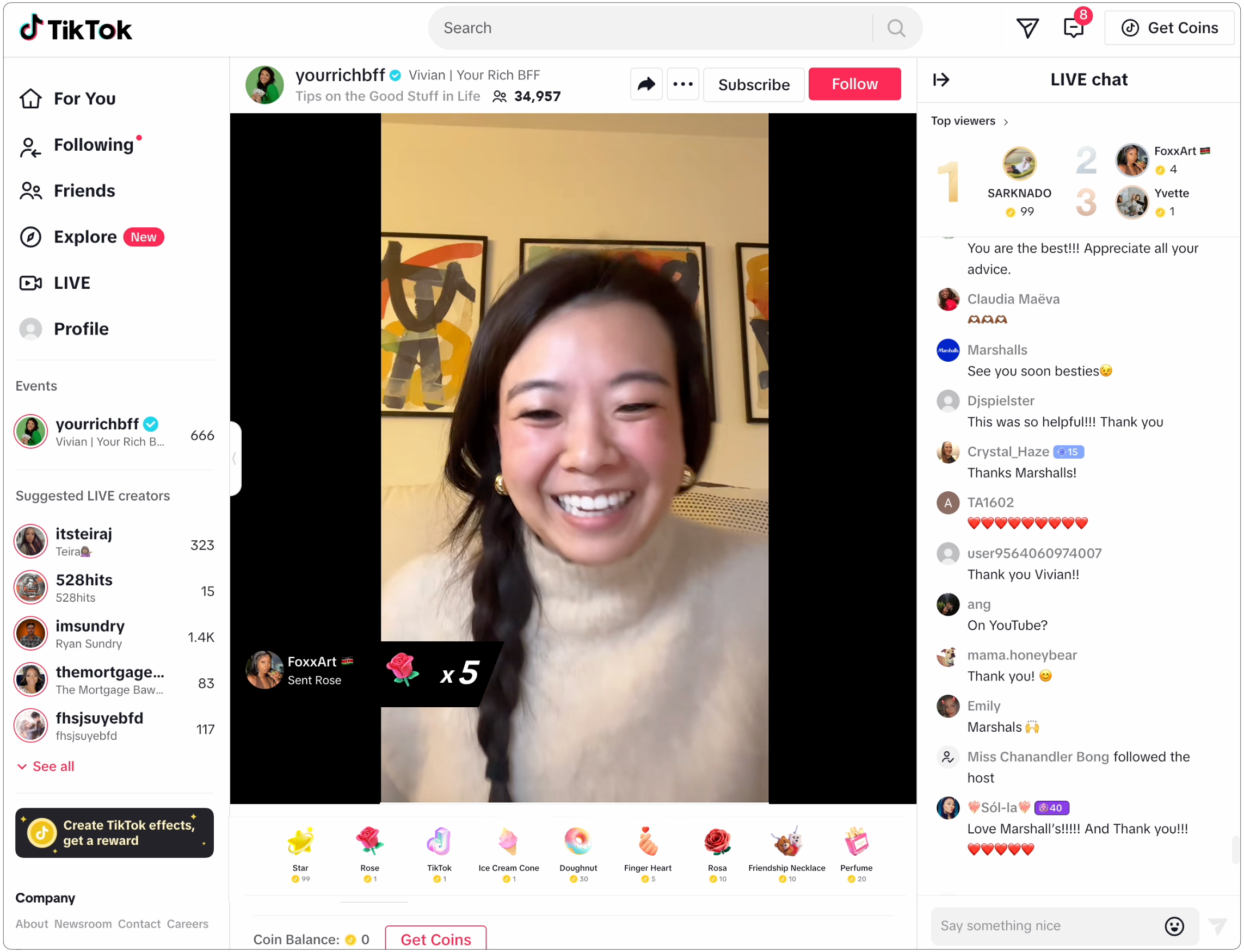Click the Careers footer link

(188, 924)
